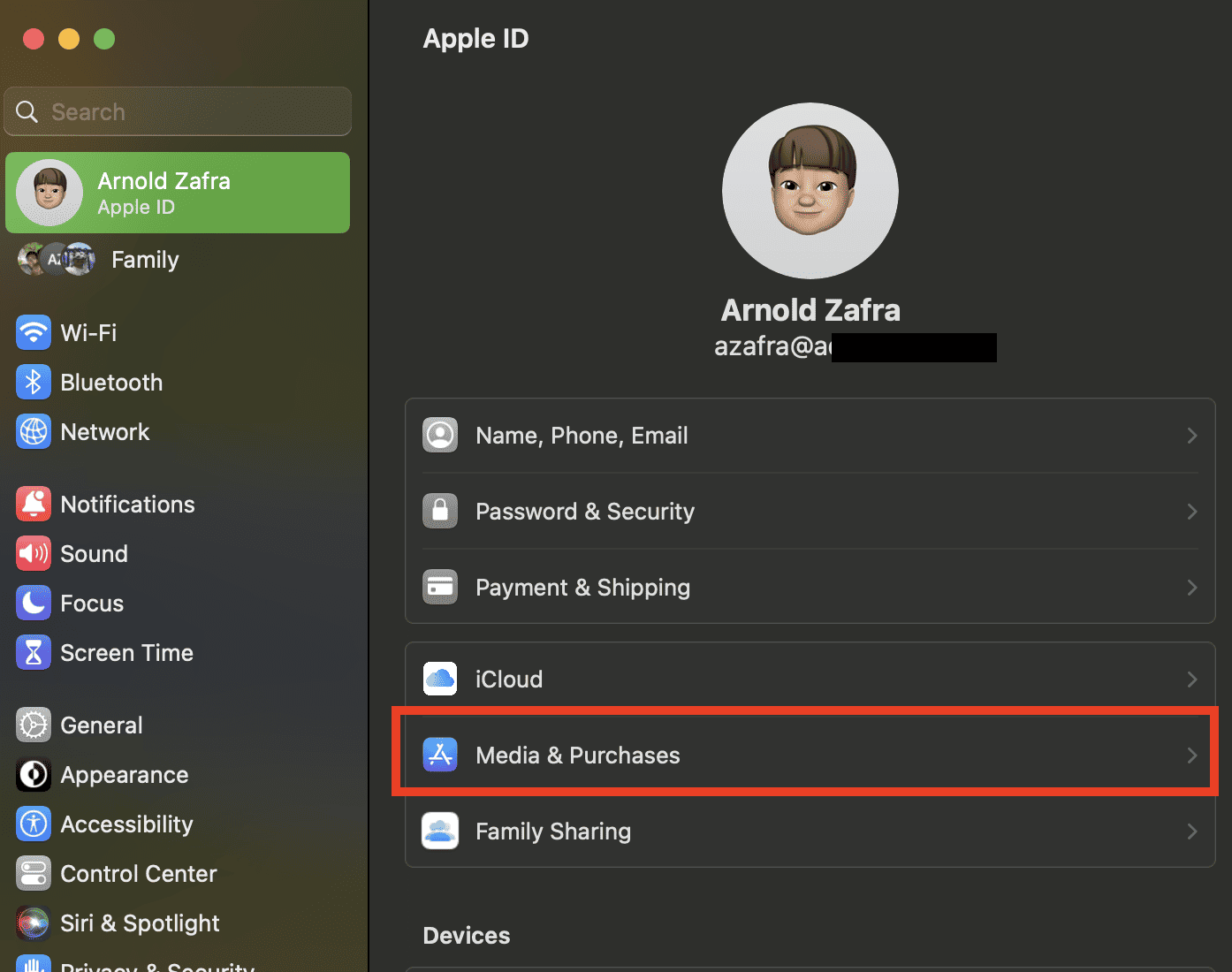Image resolution: width=1232 pixels, height=972 pixels.
Task: Click the iCloud cloud icon
Action: tap(440, 680)
